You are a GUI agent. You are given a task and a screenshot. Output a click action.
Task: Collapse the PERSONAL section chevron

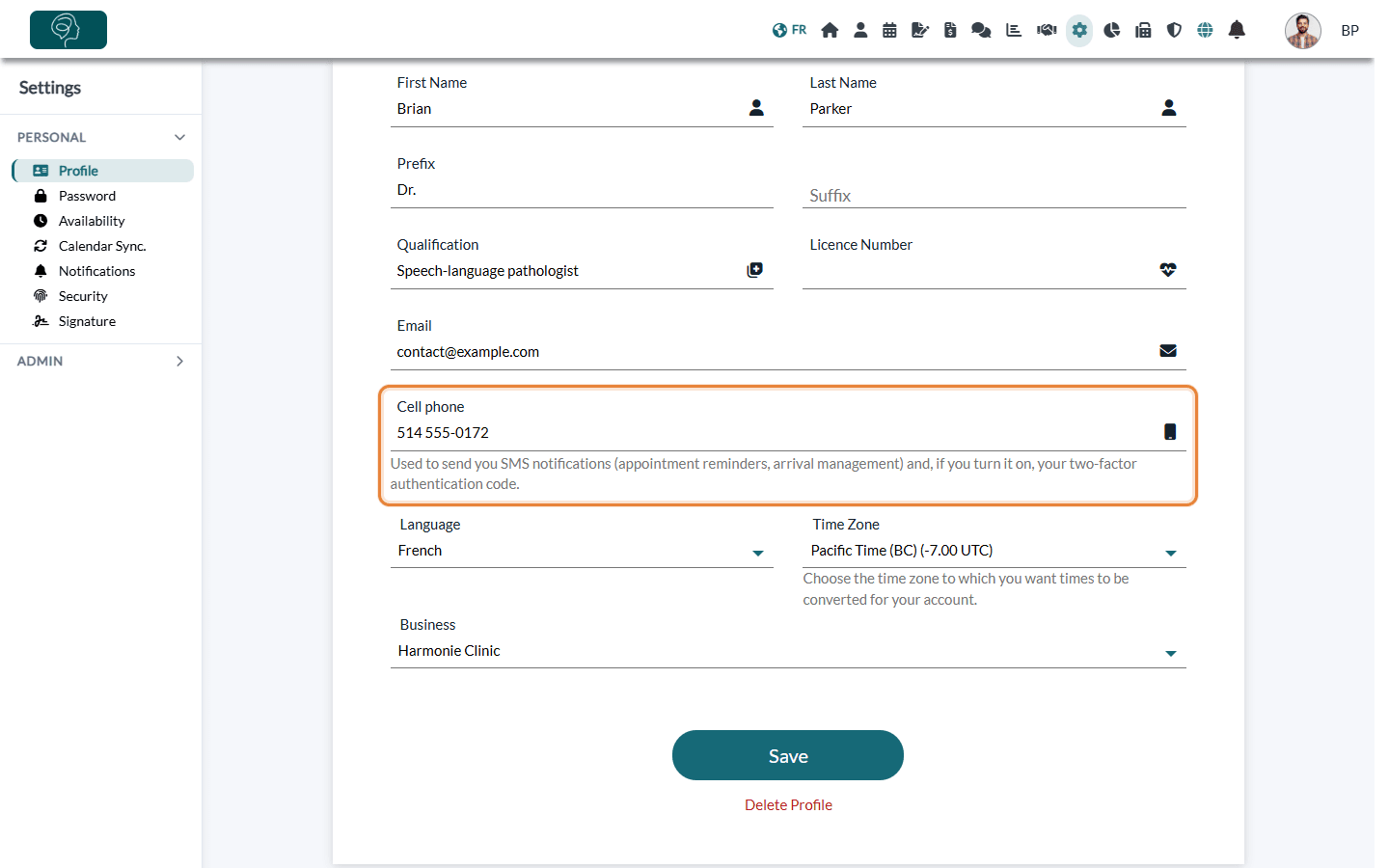[x=179, y=137]
